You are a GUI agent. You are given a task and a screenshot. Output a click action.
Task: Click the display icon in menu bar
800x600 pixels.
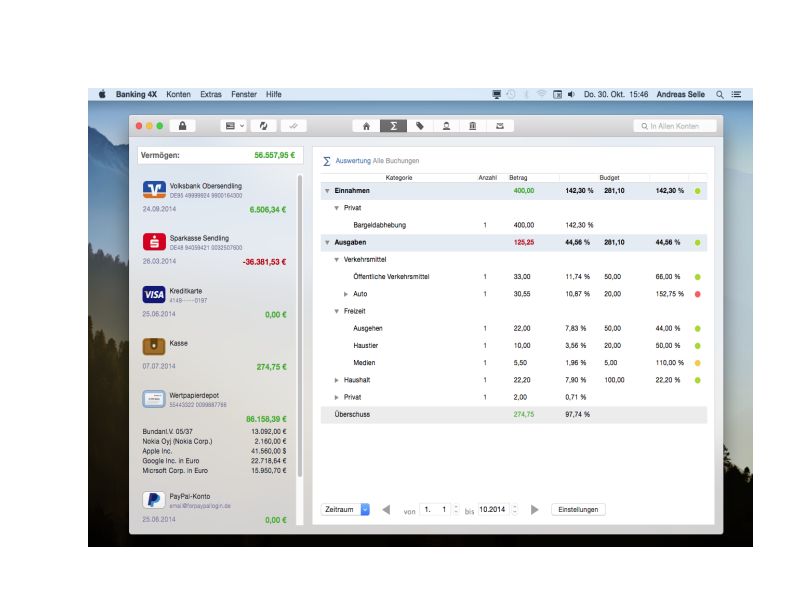pos(496,94)
